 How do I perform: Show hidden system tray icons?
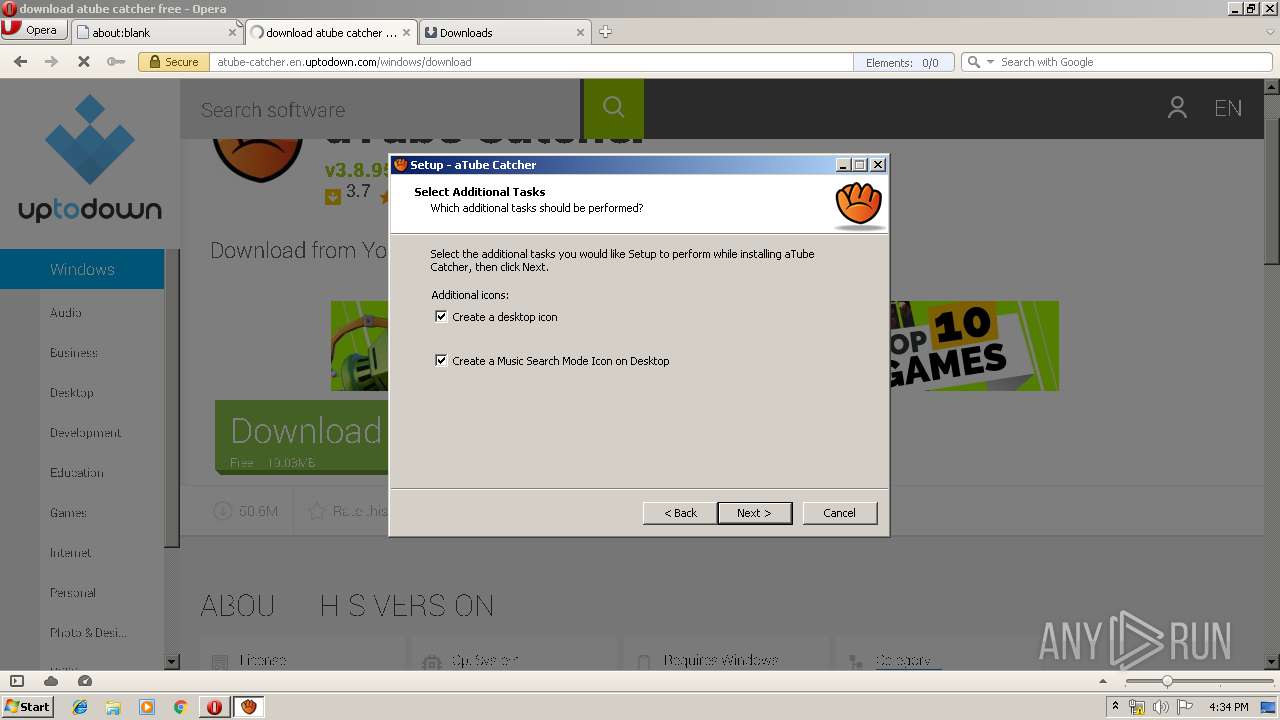coord(1115,707)
